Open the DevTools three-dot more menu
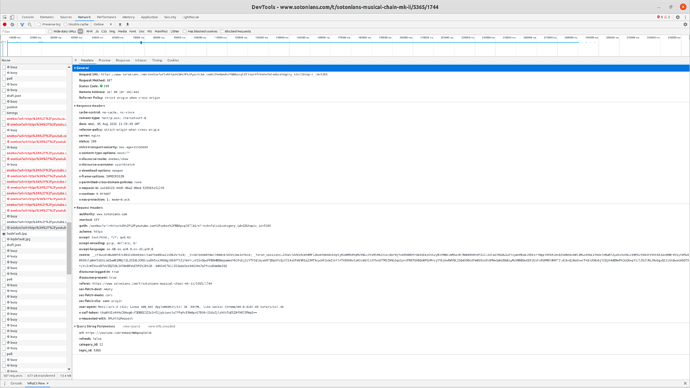 click(685, 17)
